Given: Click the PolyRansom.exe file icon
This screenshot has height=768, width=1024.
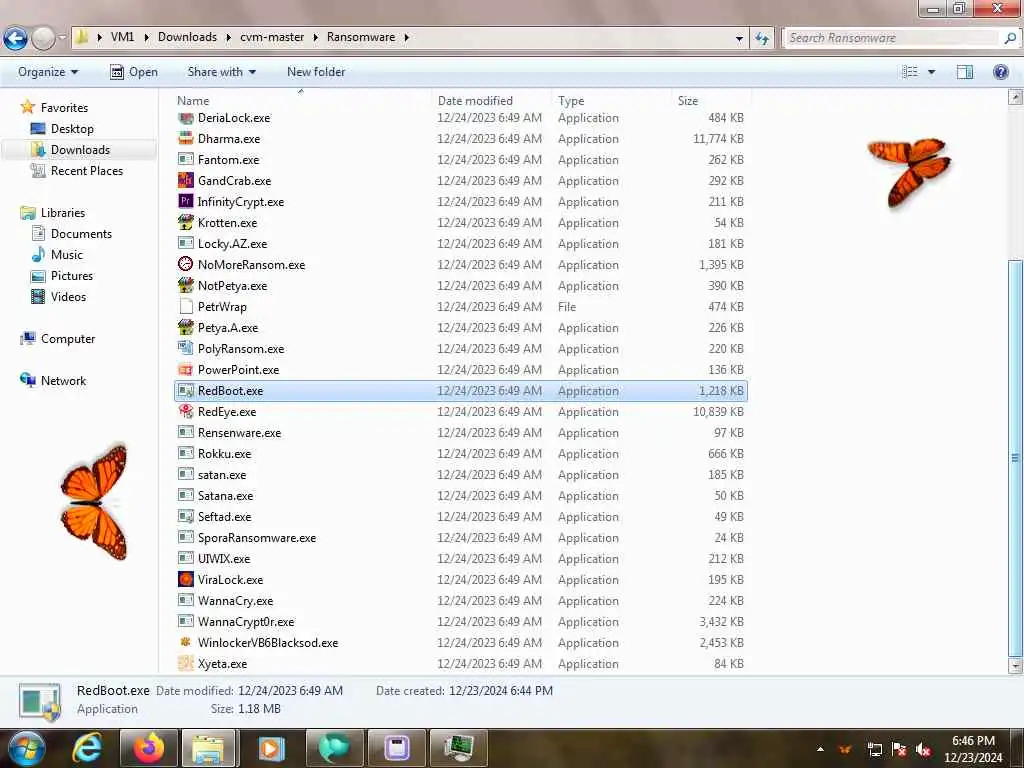Looking at the screenshot, I should click(186, 348).
